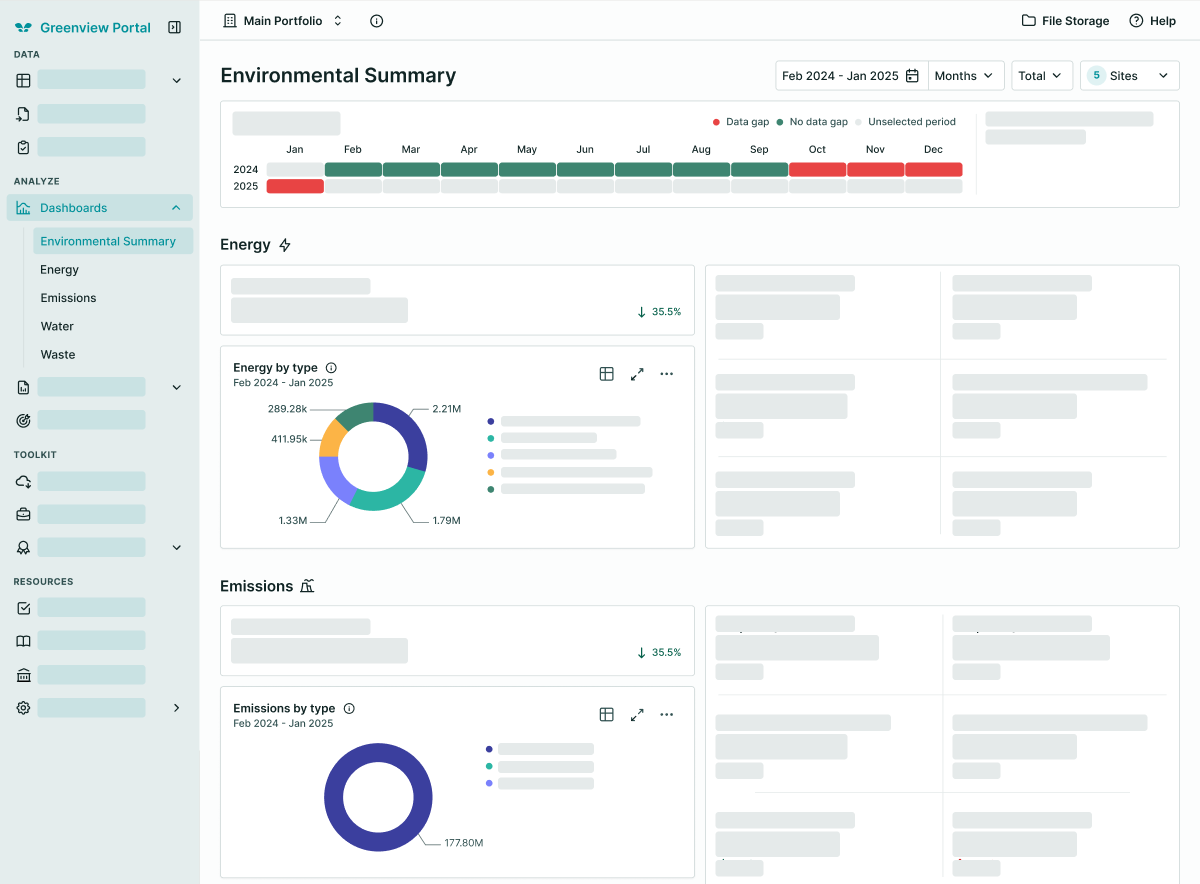Open the Waste dashboard item

click(58, 355)
